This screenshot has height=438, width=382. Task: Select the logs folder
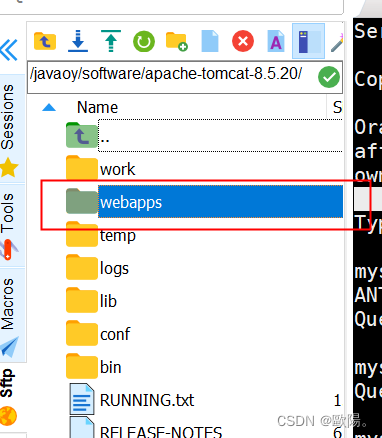[204, 268]
